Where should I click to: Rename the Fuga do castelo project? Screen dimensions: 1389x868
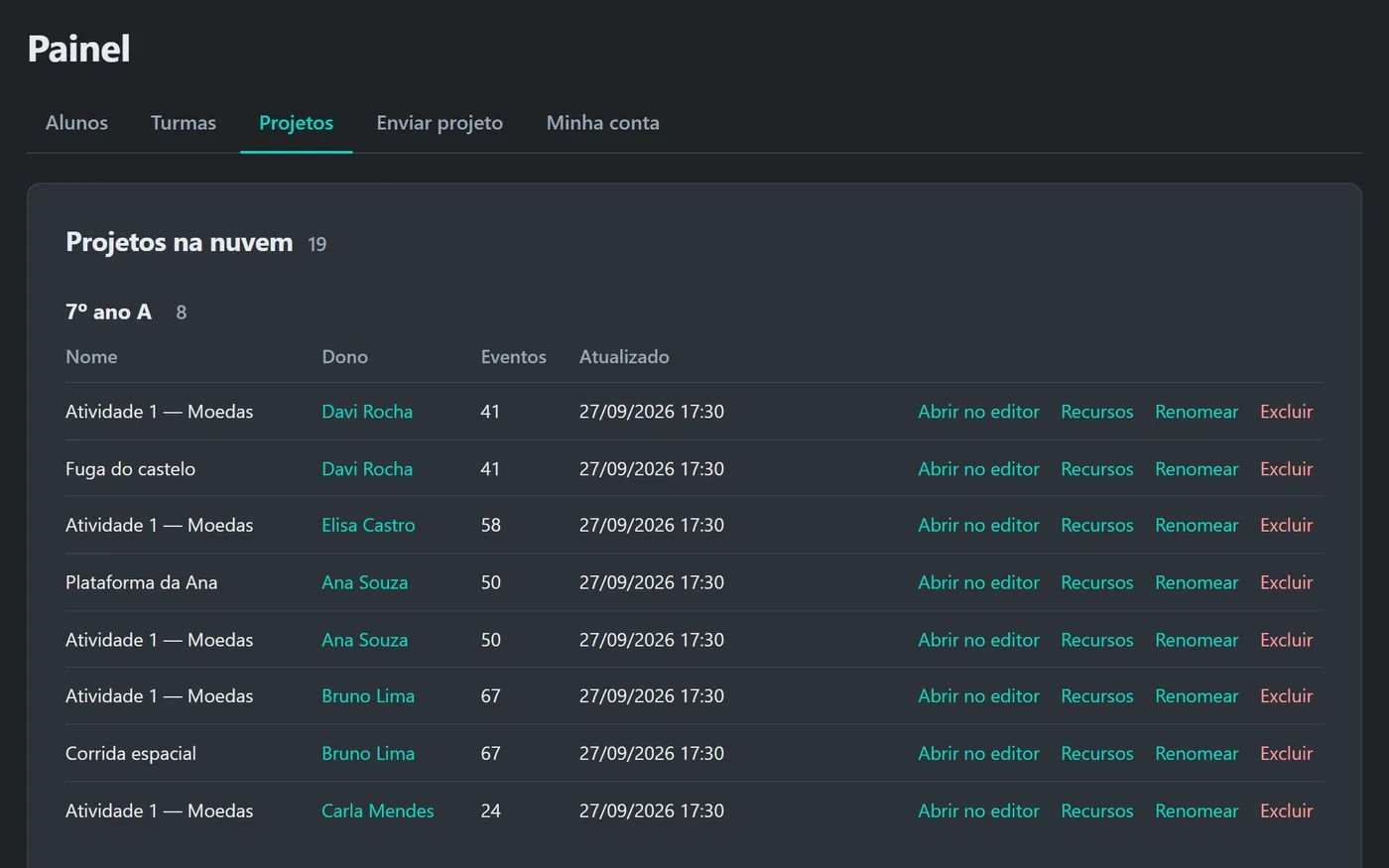[1197, 469]
